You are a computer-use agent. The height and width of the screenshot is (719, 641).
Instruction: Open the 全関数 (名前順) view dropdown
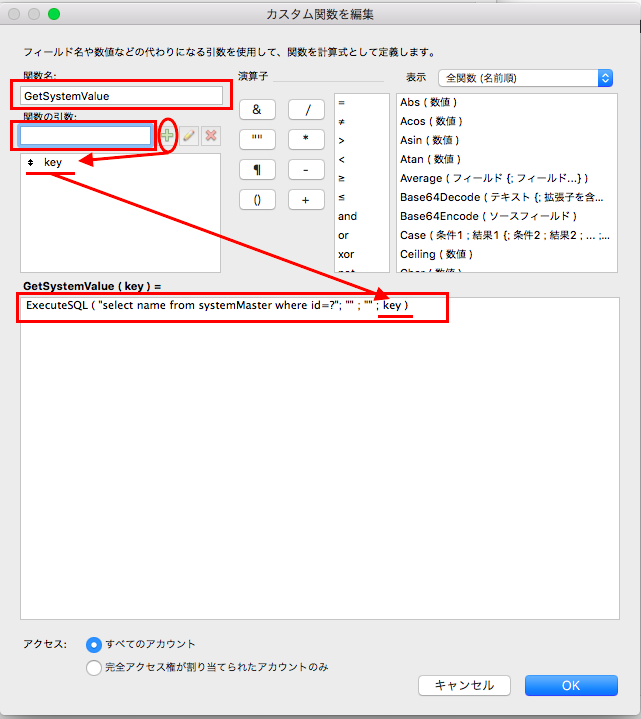pyautogui.click(x=525, y=78)
